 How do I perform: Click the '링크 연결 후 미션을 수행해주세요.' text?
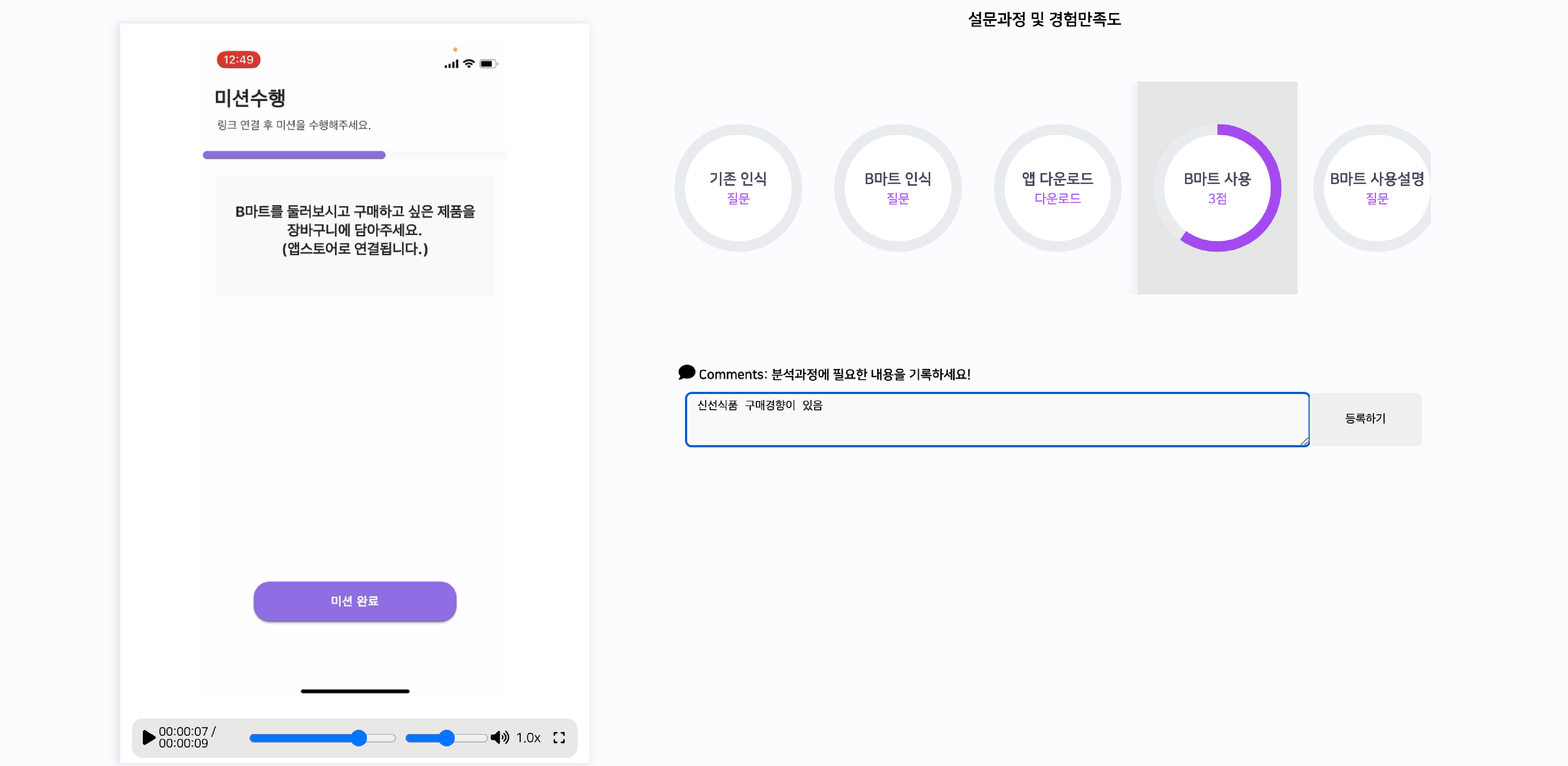click(294, 125)
